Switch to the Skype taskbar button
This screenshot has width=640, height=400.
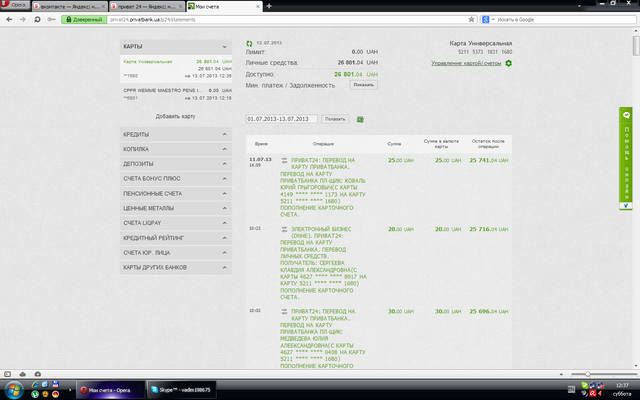(x=182, y=390)
